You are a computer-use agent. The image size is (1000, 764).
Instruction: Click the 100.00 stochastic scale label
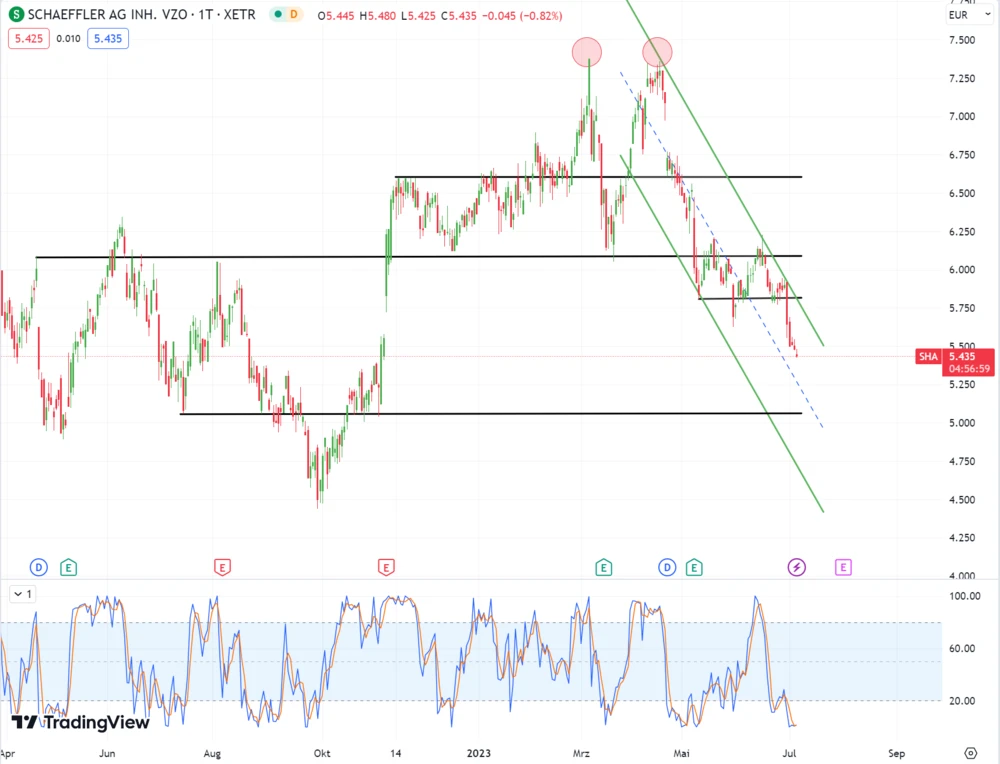(964, 596)
